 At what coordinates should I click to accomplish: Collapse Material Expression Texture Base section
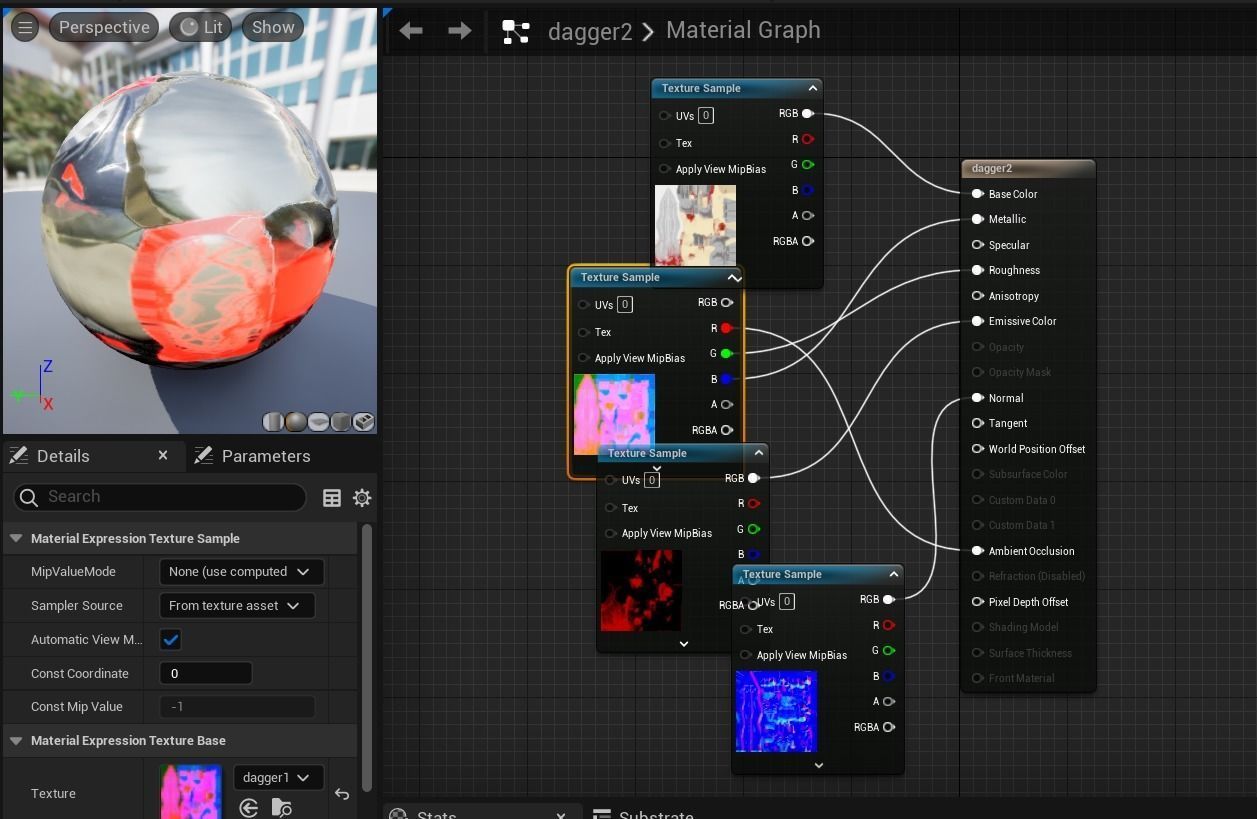[x=16, y=741]
